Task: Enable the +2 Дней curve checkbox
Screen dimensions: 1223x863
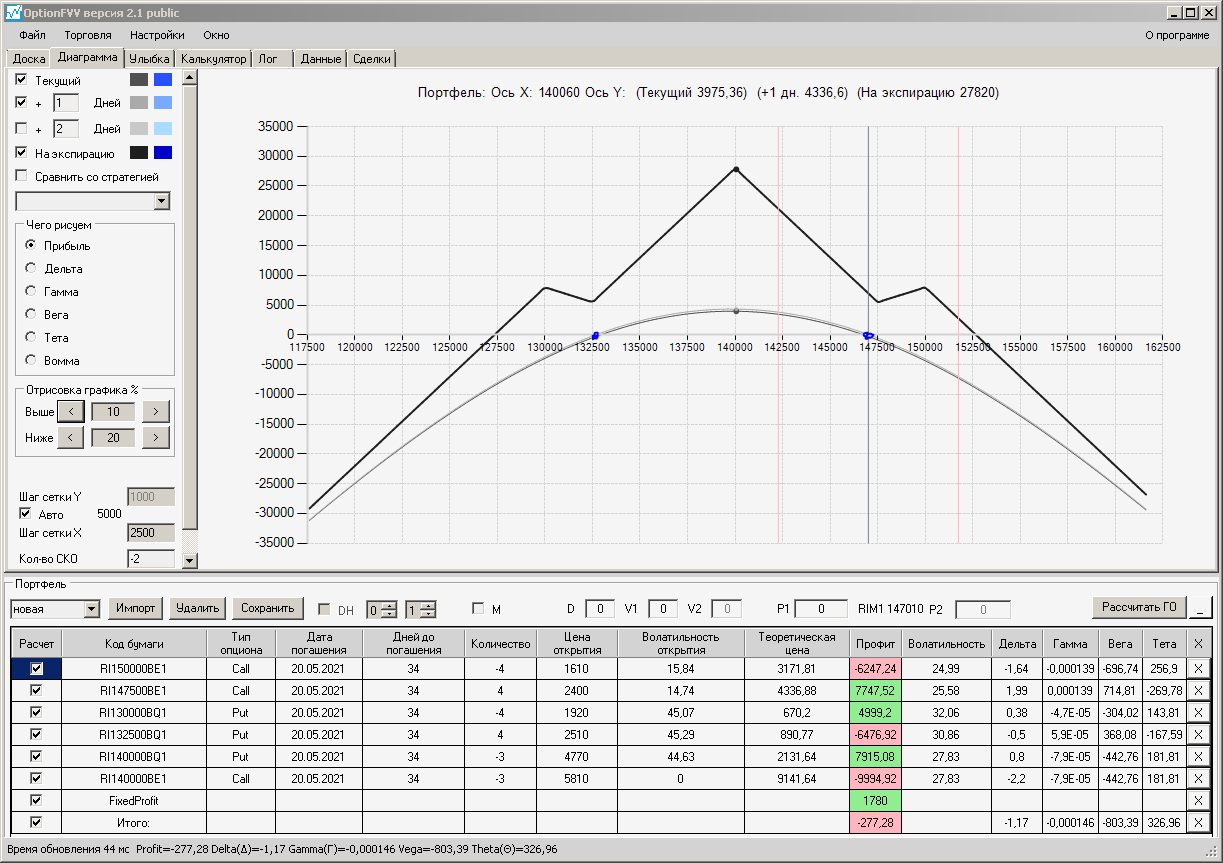Action: [x=22, y=129]
